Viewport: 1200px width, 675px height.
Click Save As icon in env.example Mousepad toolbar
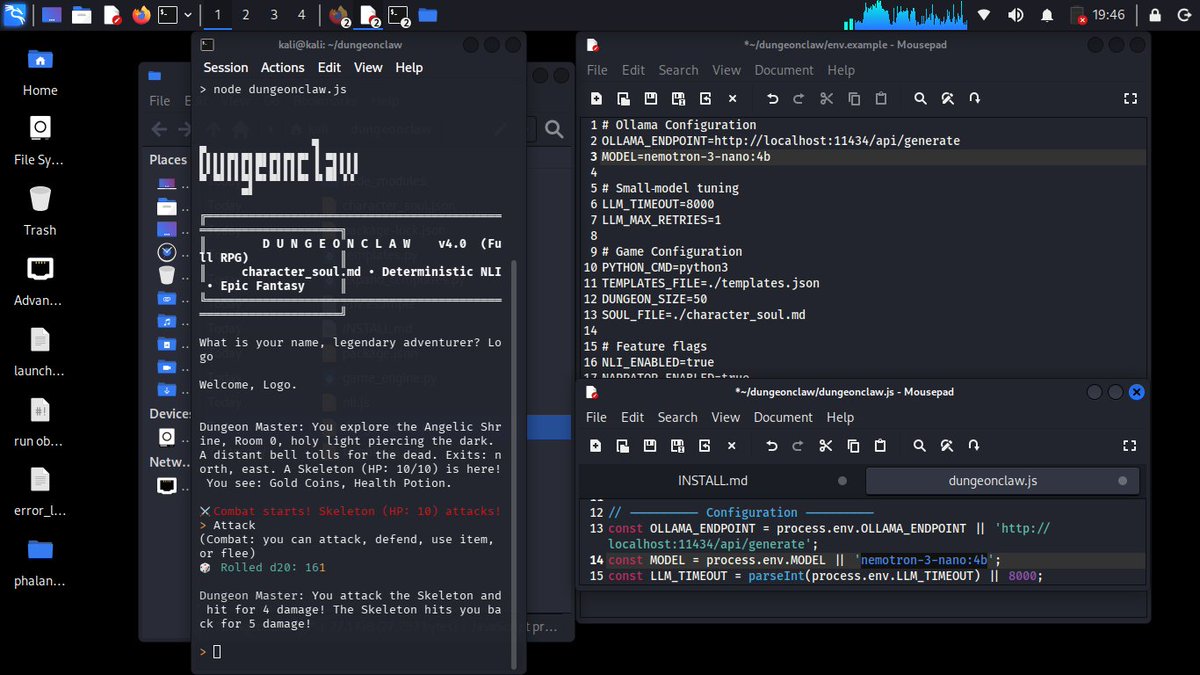pos(678,98)
